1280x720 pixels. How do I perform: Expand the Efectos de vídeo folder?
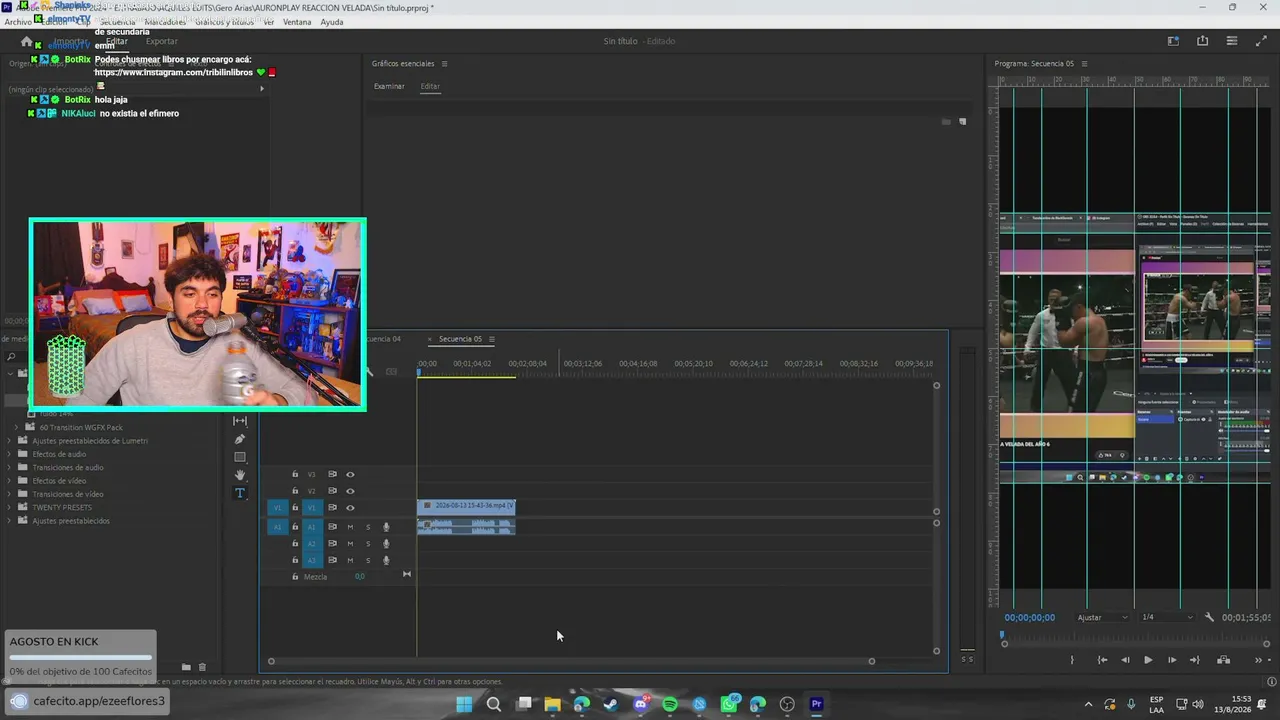click(10, 481)
